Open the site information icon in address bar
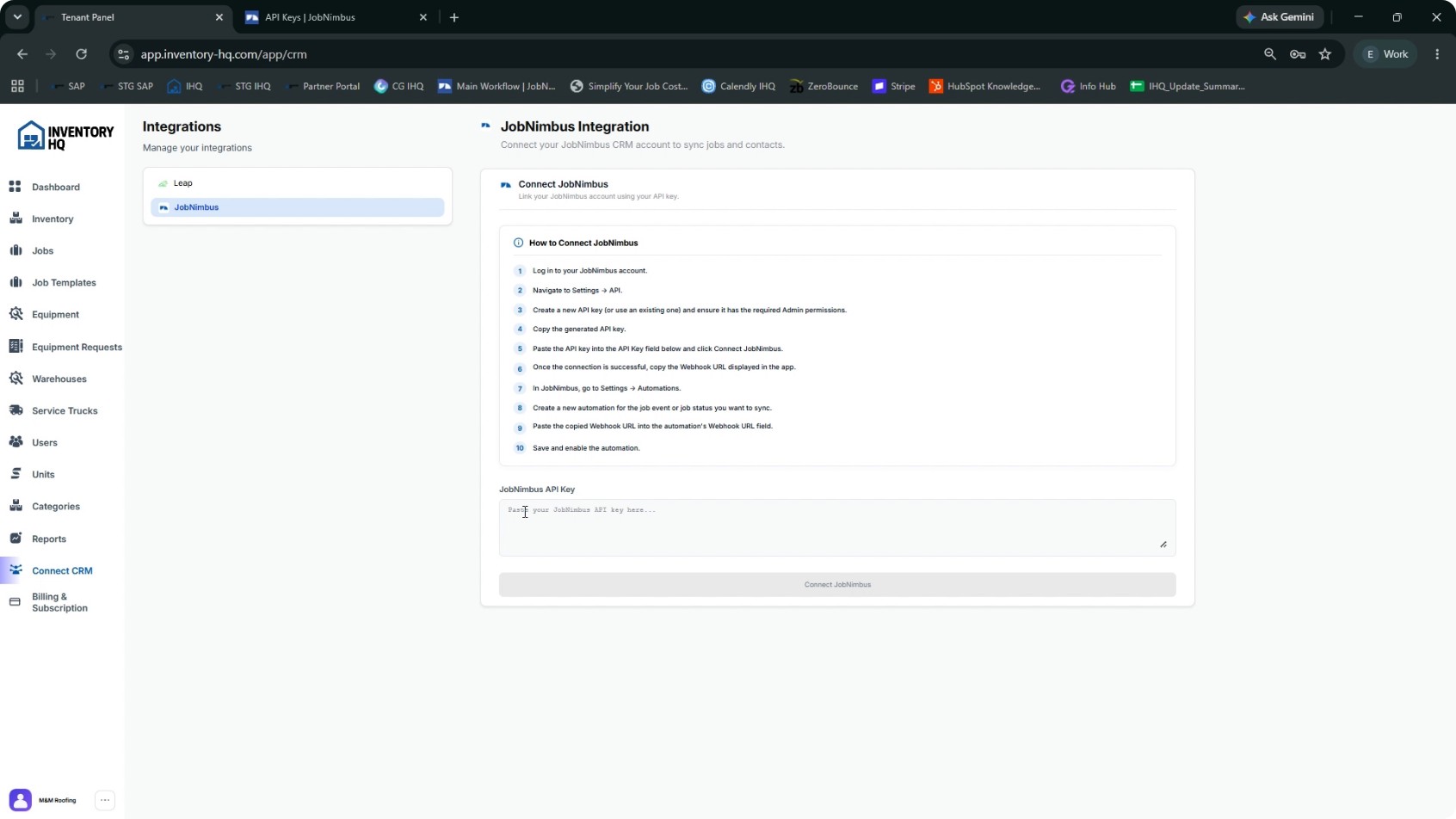 coord(124,54)
